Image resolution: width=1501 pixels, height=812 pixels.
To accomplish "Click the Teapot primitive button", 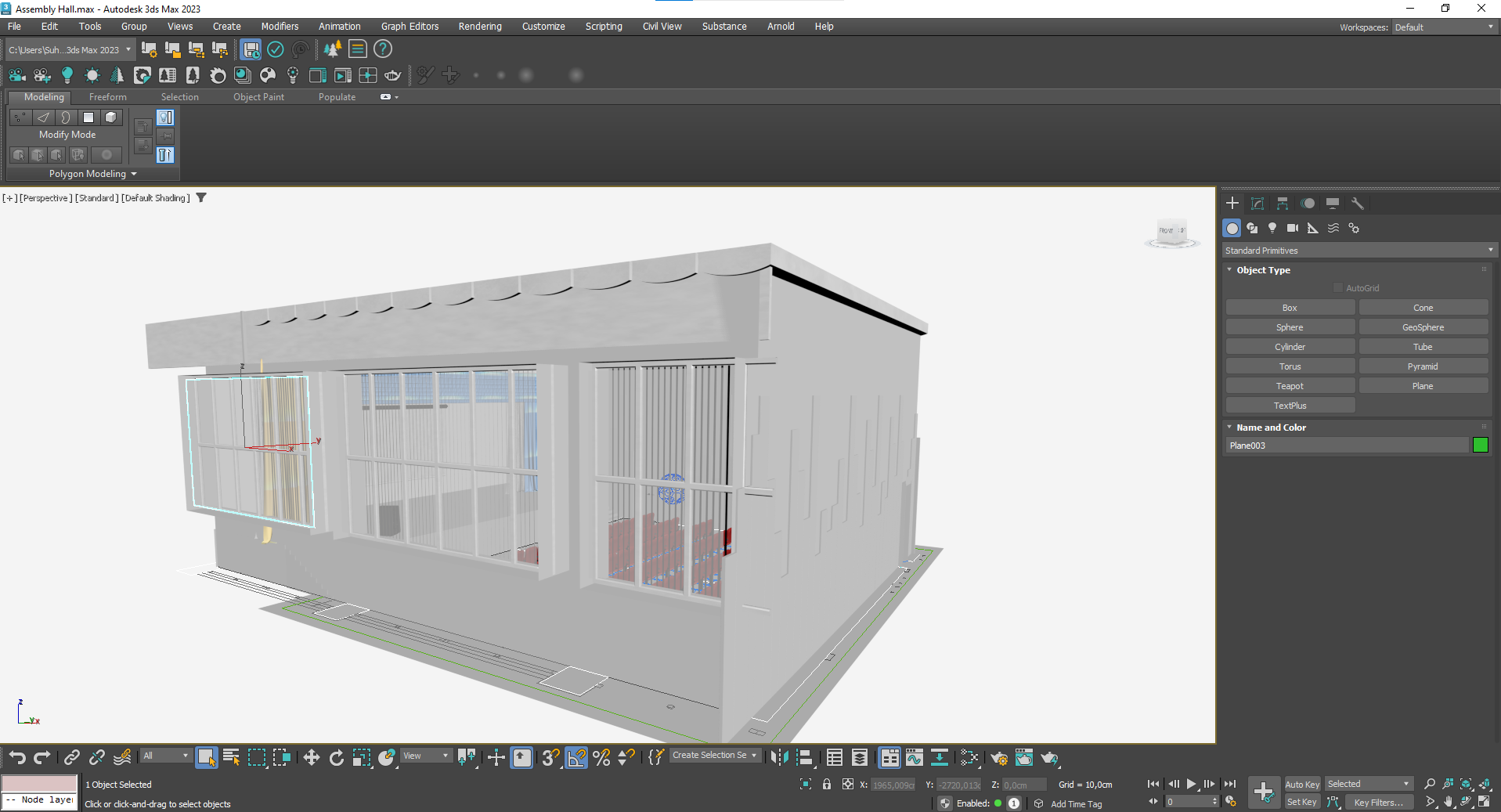I will click(x=1290, y=386).
